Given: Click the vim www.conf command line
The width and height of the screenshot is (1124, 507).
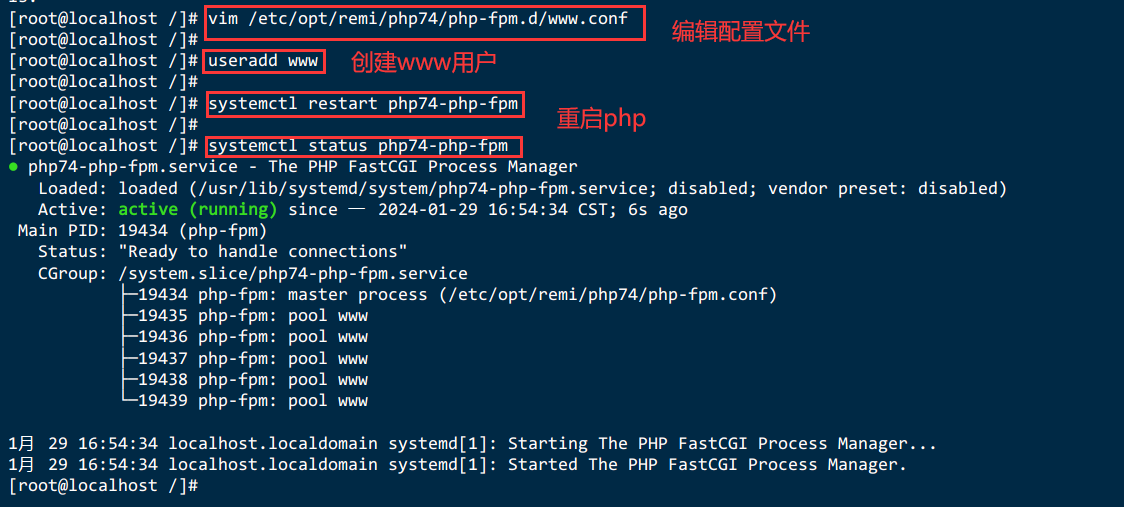Looking at the screenshot, I should pos(418,19).
